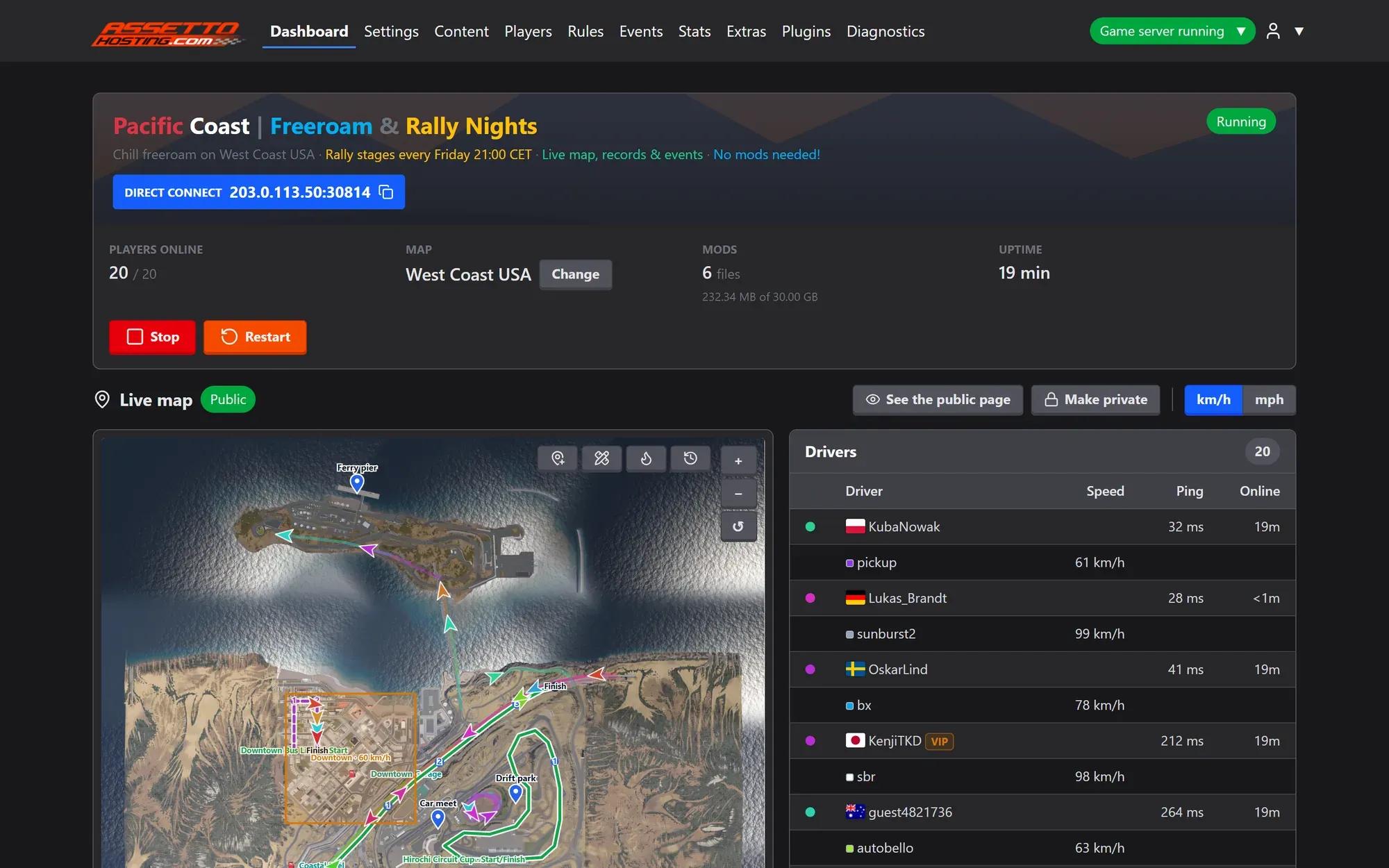Click the add map marker pin icon

click(558, 458)
